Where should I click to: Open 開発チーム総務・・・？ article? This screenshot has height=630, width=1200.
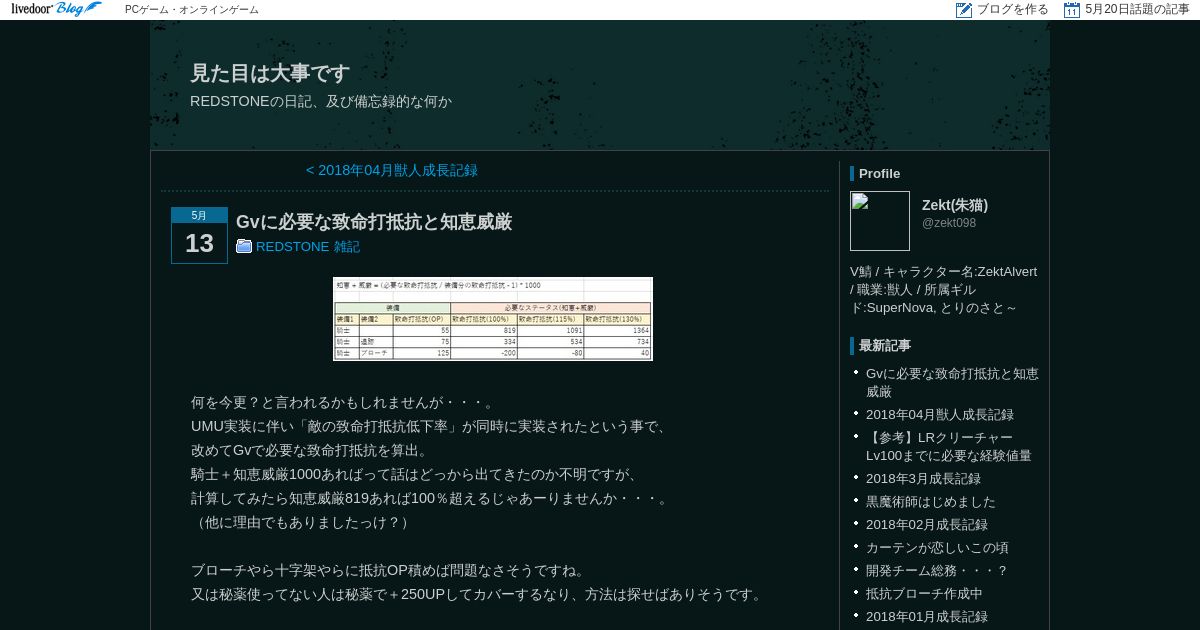pos(937,570)
